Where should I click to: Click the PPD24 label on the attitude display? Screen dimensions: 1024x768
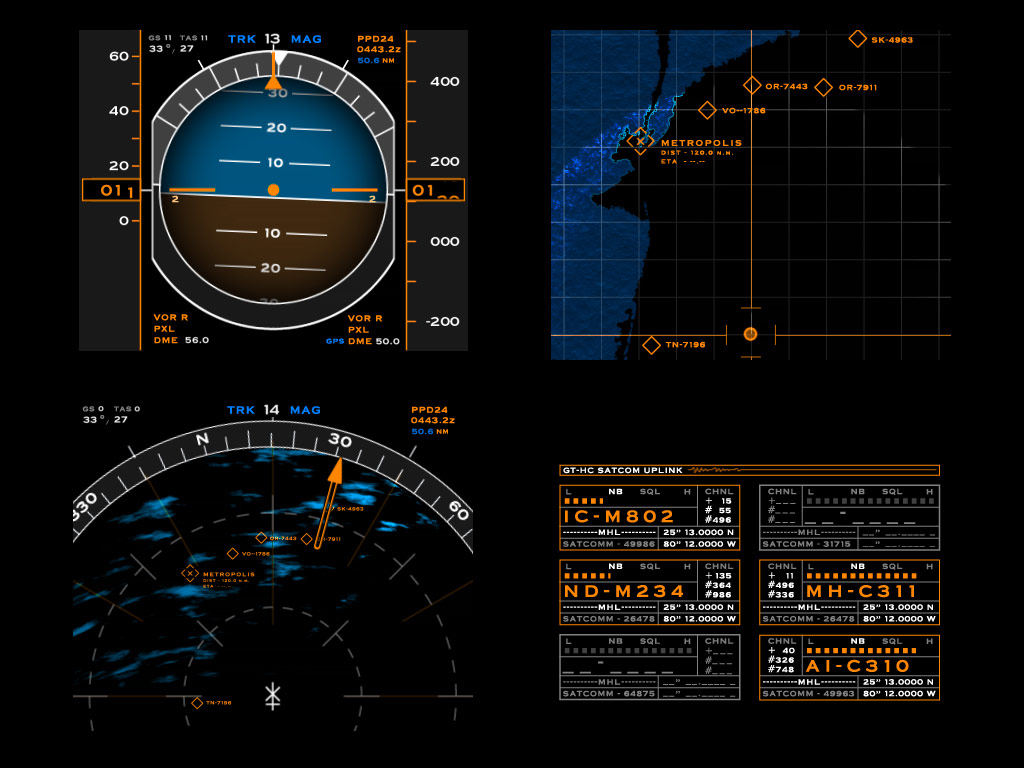[x=376, y=39]
